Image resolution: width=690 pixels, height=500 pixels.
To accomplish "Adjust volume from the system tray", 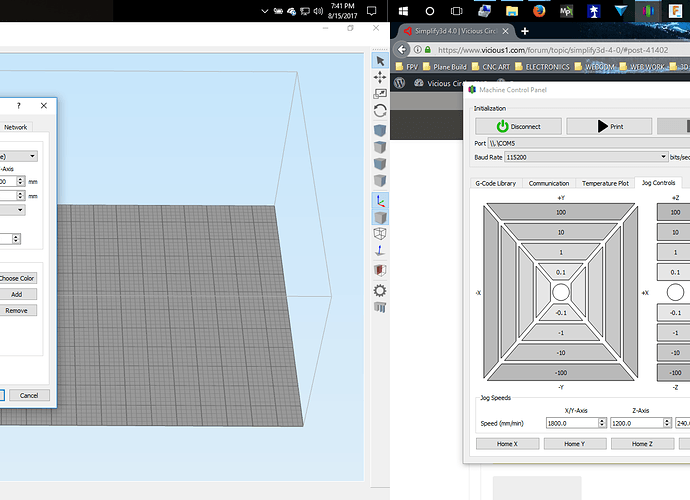I will [x=318, y=11].
